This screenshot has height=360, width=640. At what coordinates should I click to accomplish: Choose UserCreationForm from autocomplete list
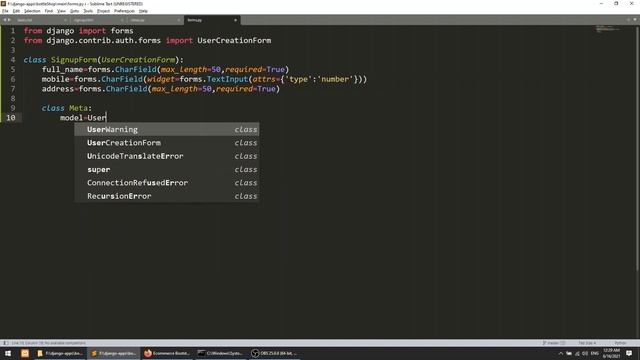click(167, 143)
